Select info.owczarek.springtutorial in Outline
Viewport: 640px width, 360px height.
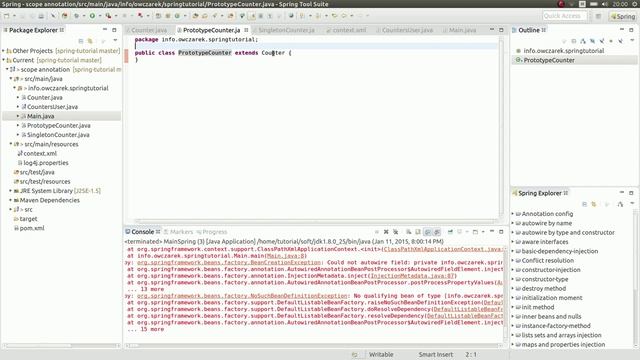pos(563,51)
